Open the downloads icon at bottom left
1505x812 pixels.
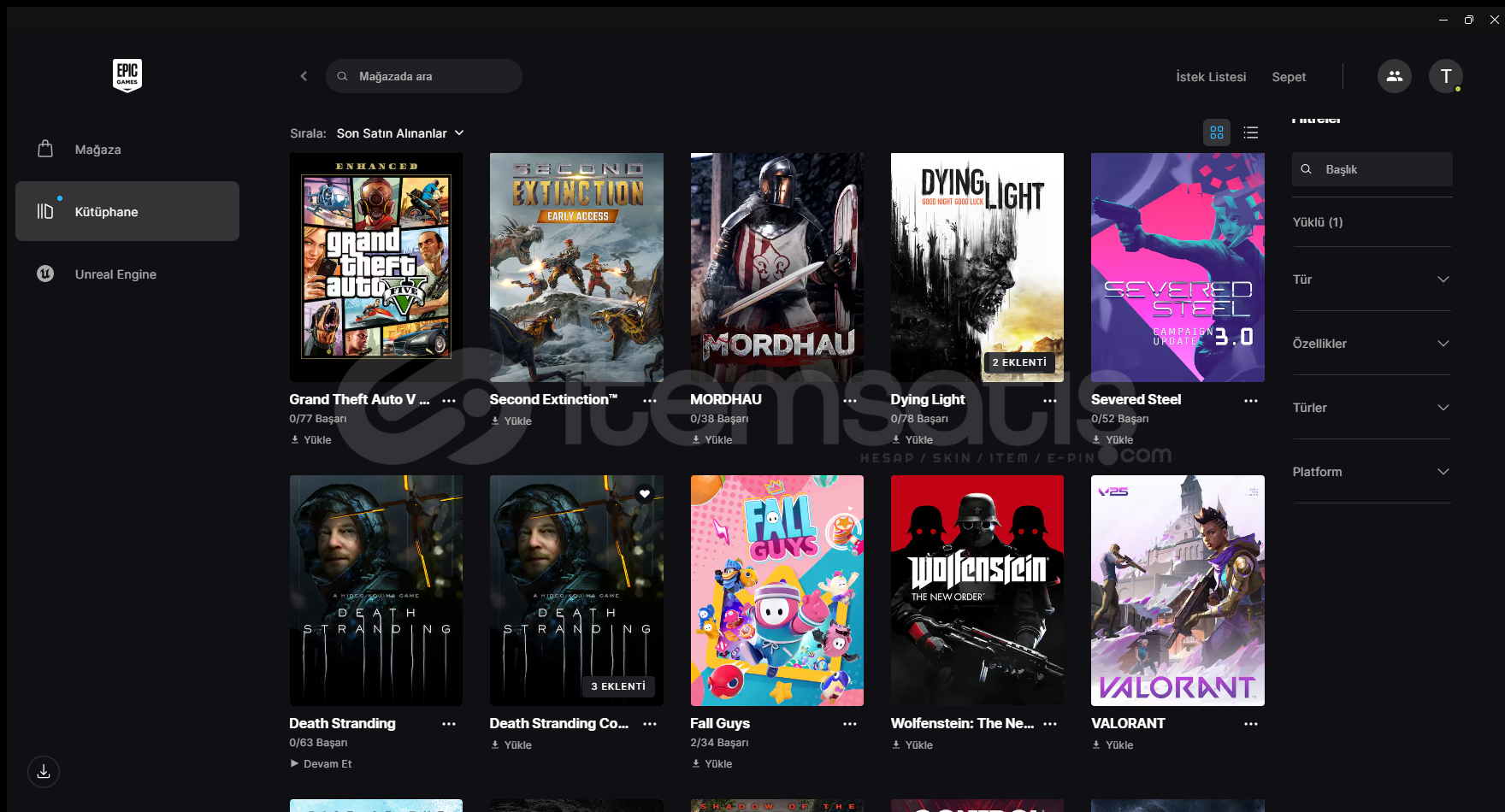point(44,772)
